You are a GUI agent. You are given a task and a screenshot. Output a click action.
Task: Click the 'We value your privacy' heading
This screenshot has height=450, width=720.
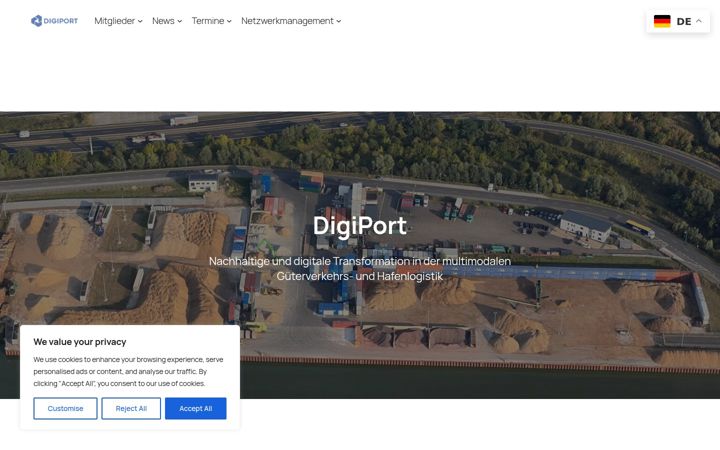click(x=80, y=342)
